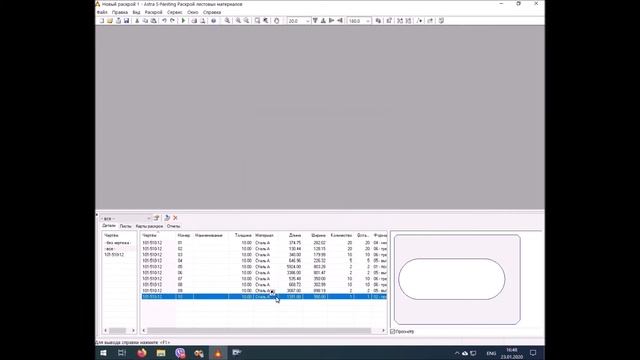Image resolution: width=640 pixels, height=360 pixels.
Task: Open the Справка menu
Action: pyautogui.click(x=212, y=12)
